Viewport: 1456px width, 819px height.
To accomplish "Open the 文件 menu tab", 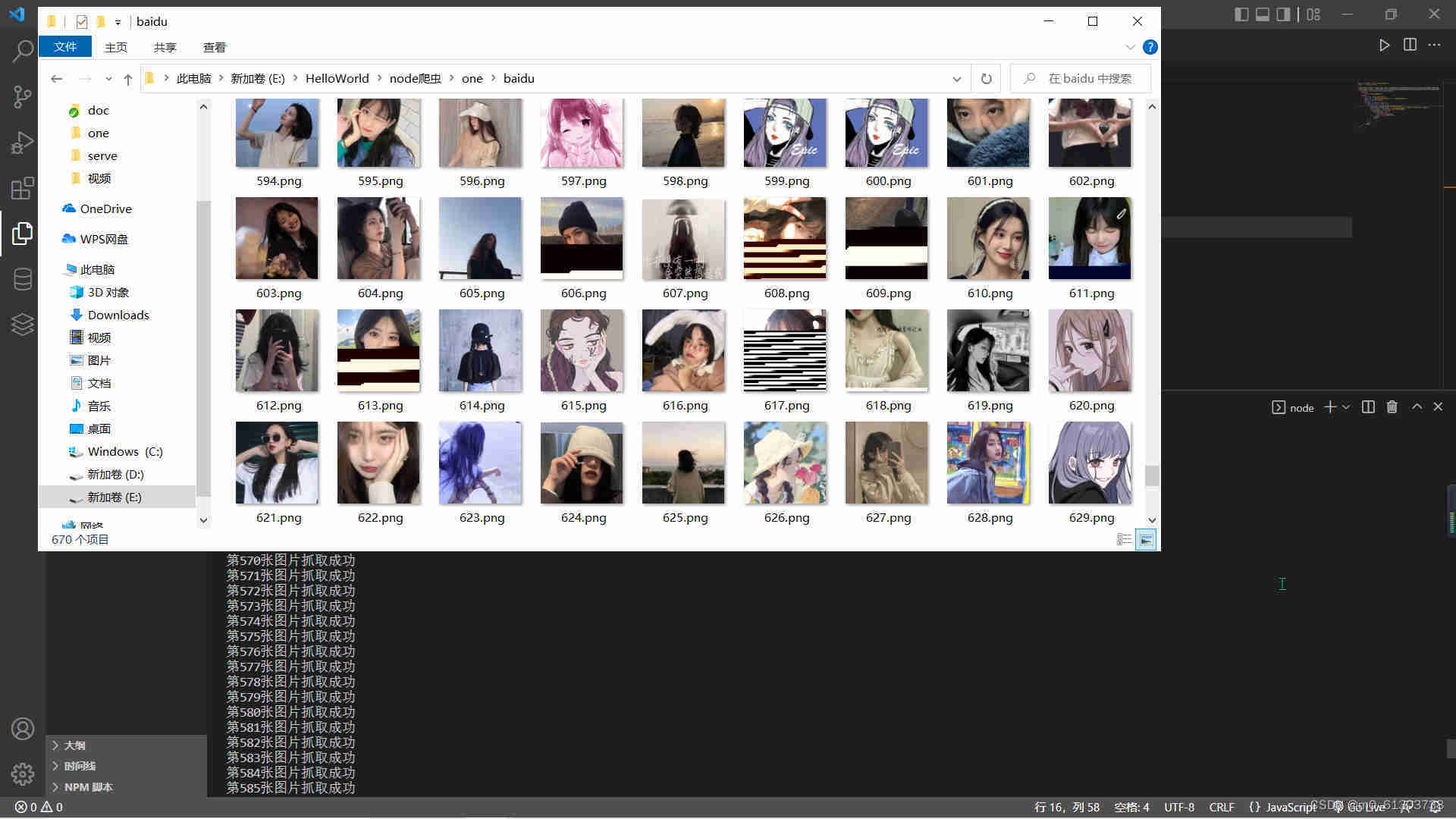I will (x=65, y=47).
